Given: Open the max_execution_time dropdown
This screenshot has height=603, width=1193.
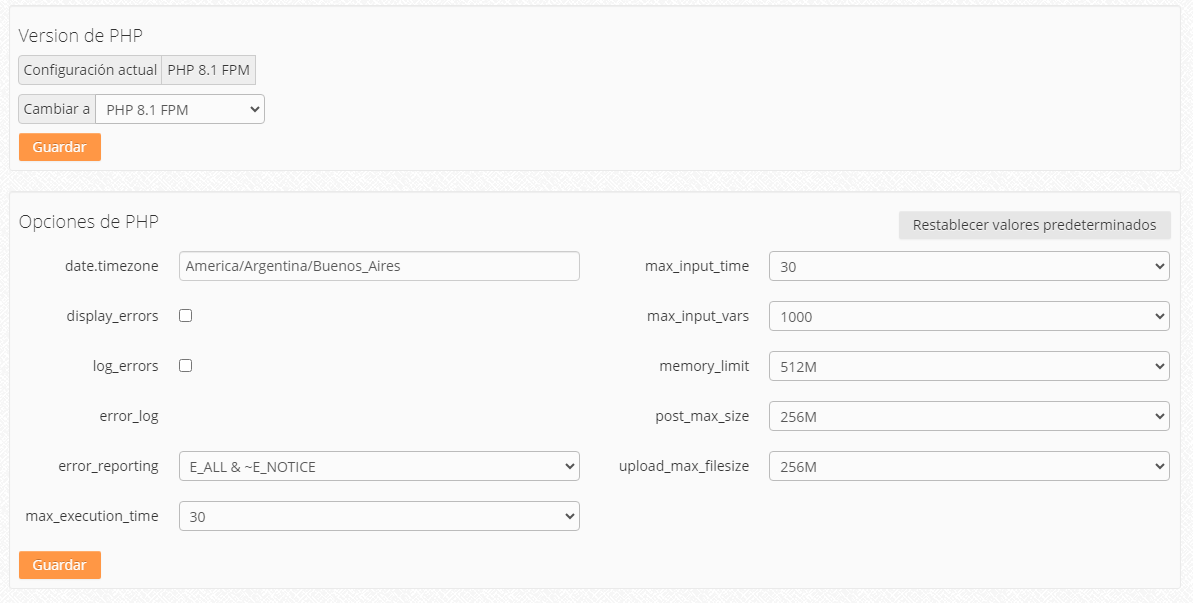Looking at the screenshot, I should pyautogui.click(x=379, y=516).
